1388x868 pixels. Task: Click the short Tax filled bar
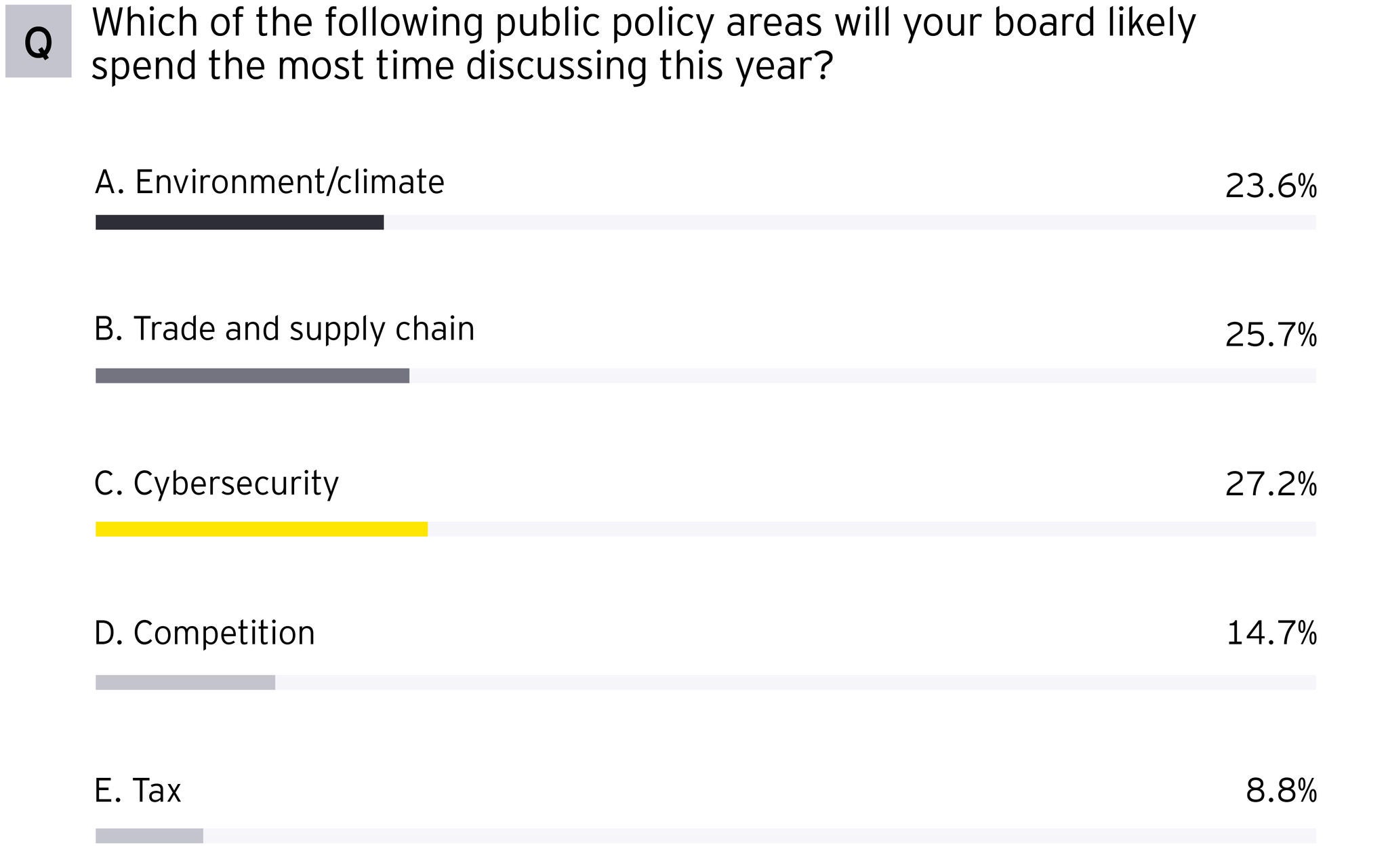[x=149, y=835]
